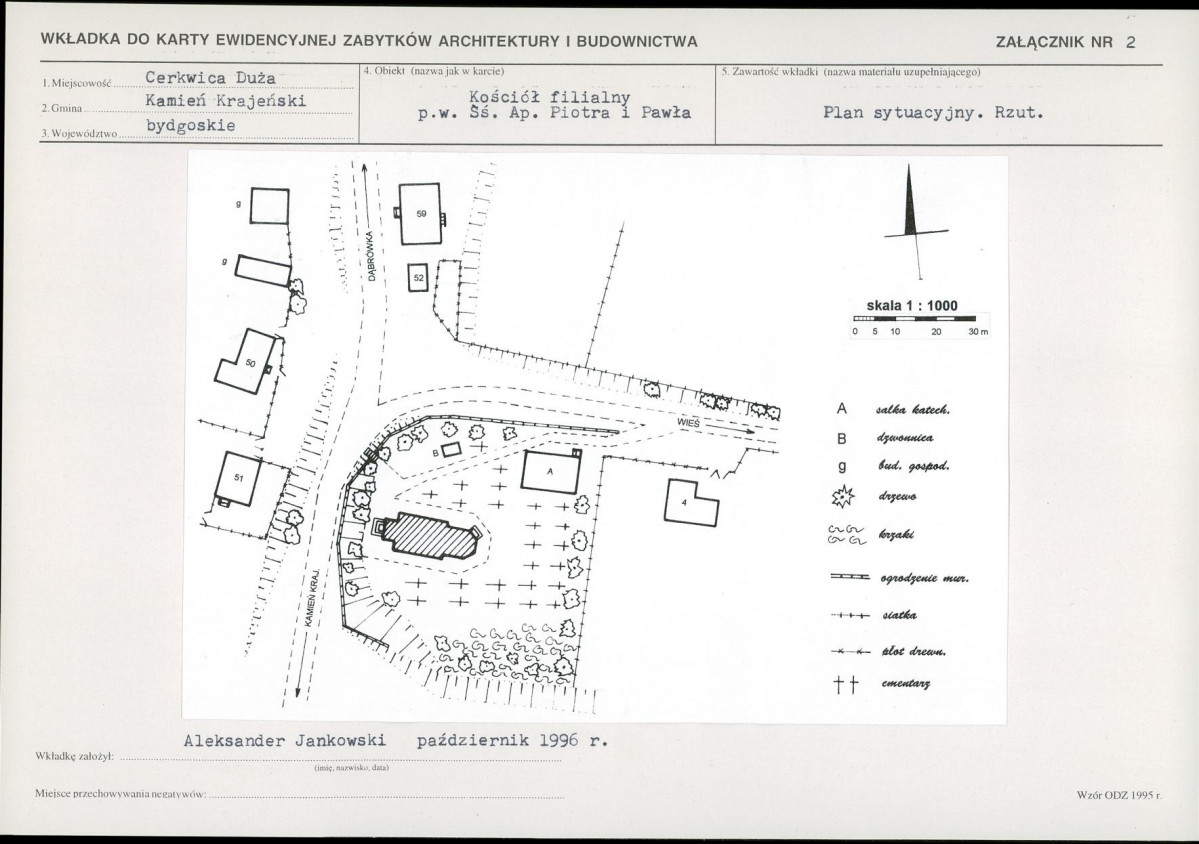Click the shrubs symbol in the legend
This screenshot has height=844, width=1199.
tap(846, 534)
